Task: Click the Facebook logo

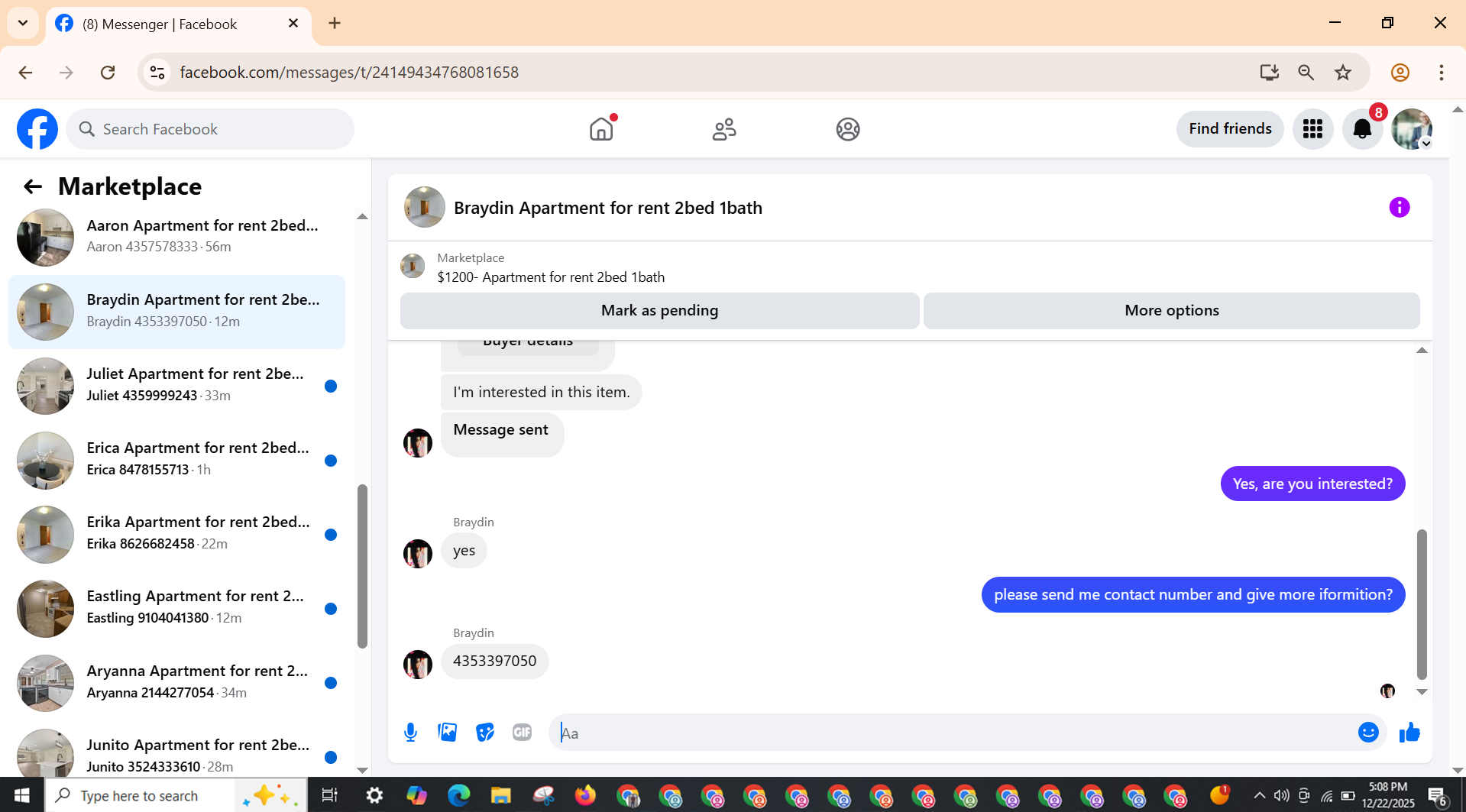Action: coord(37,129)
